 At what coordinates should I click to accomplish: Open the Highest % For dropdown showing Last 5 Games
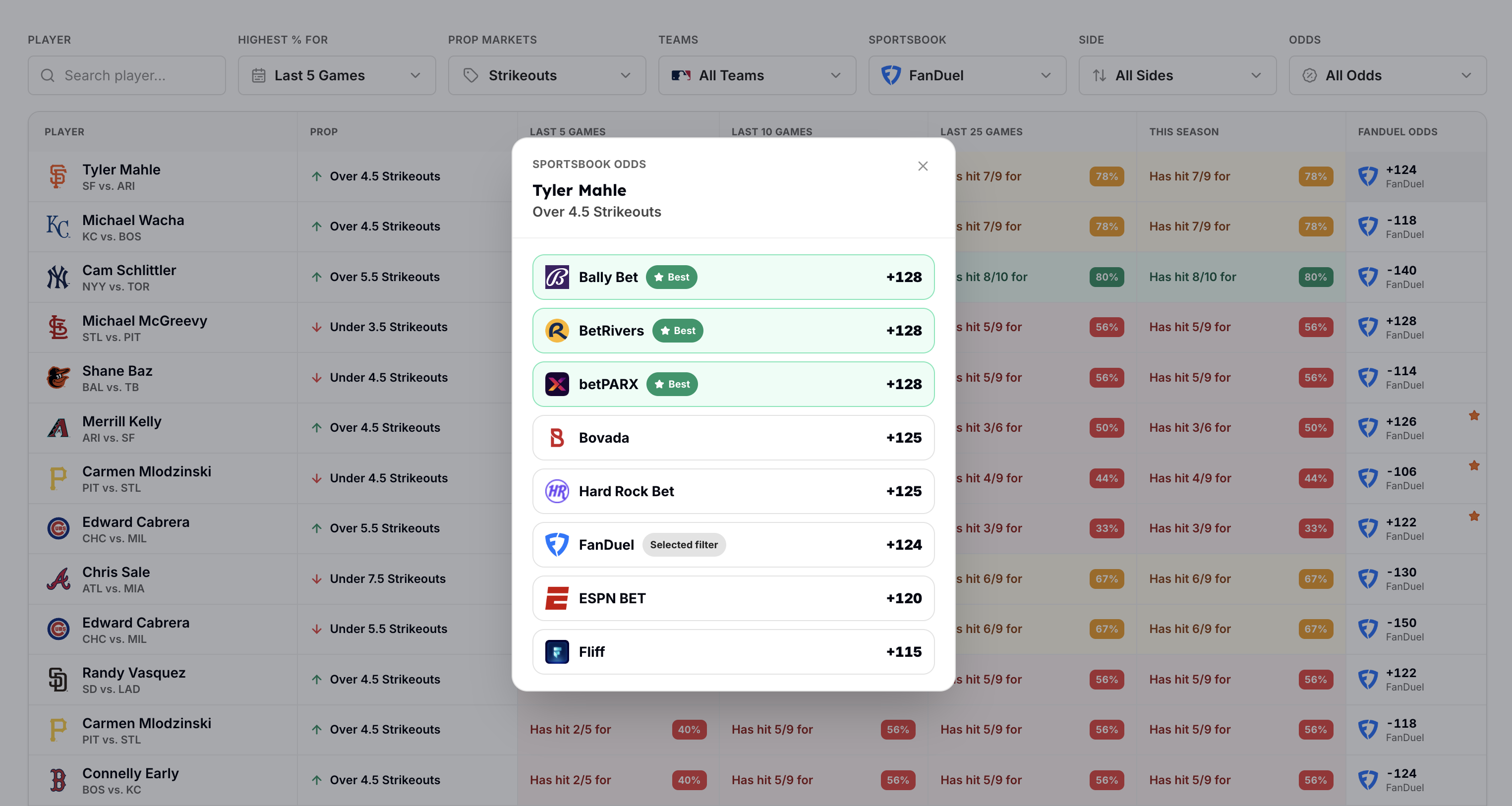pyautogui.click(x=337, y=76)
